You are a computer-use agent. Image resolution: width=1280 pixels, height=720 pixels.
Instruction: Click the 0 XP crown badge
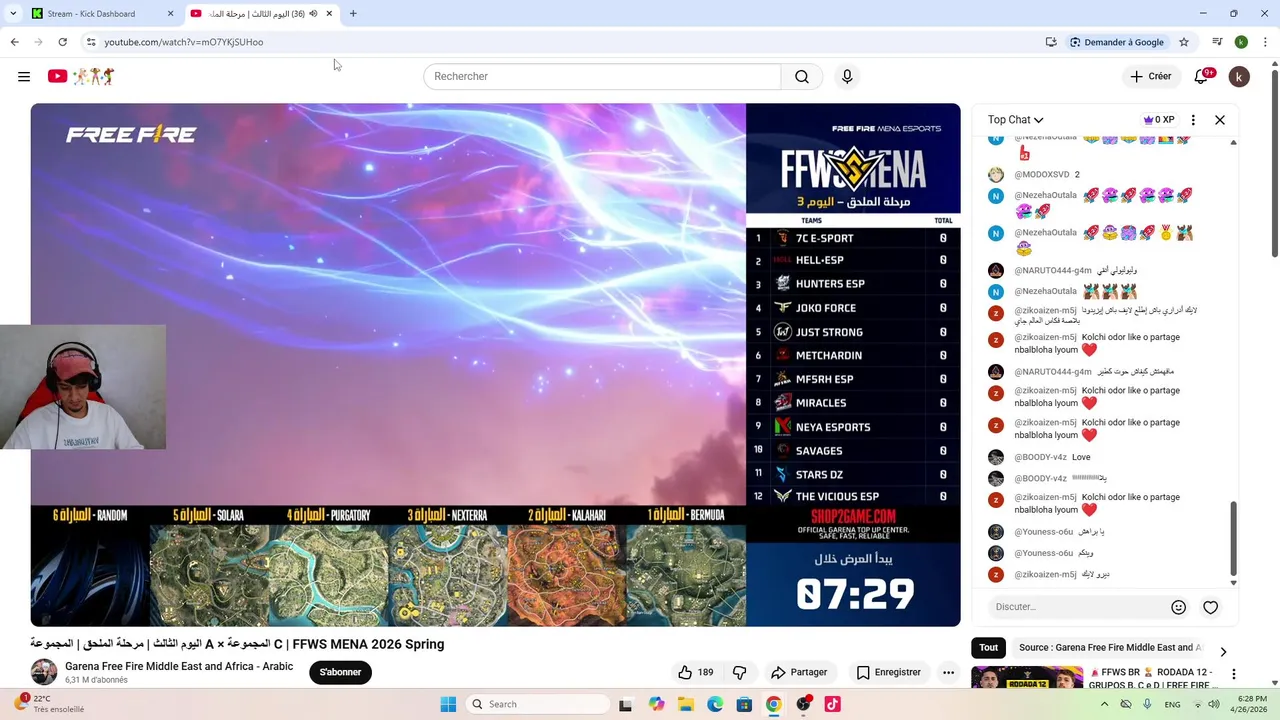[1159, 120]
